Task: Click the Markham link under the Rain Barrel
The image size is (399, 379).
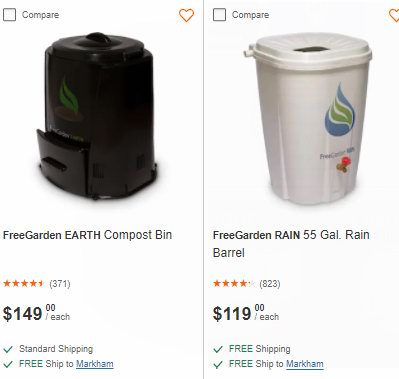Action: 305,364
